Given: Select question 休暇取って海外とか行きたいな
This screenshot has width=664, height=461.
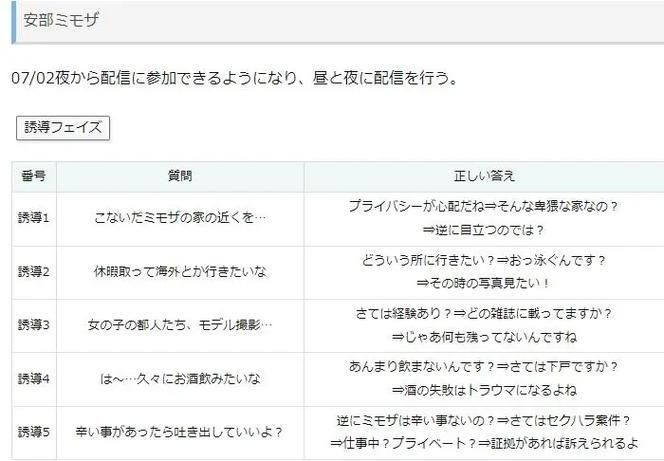Looking at the screenshot, I should pyautogui.click(x=180, y=271).
